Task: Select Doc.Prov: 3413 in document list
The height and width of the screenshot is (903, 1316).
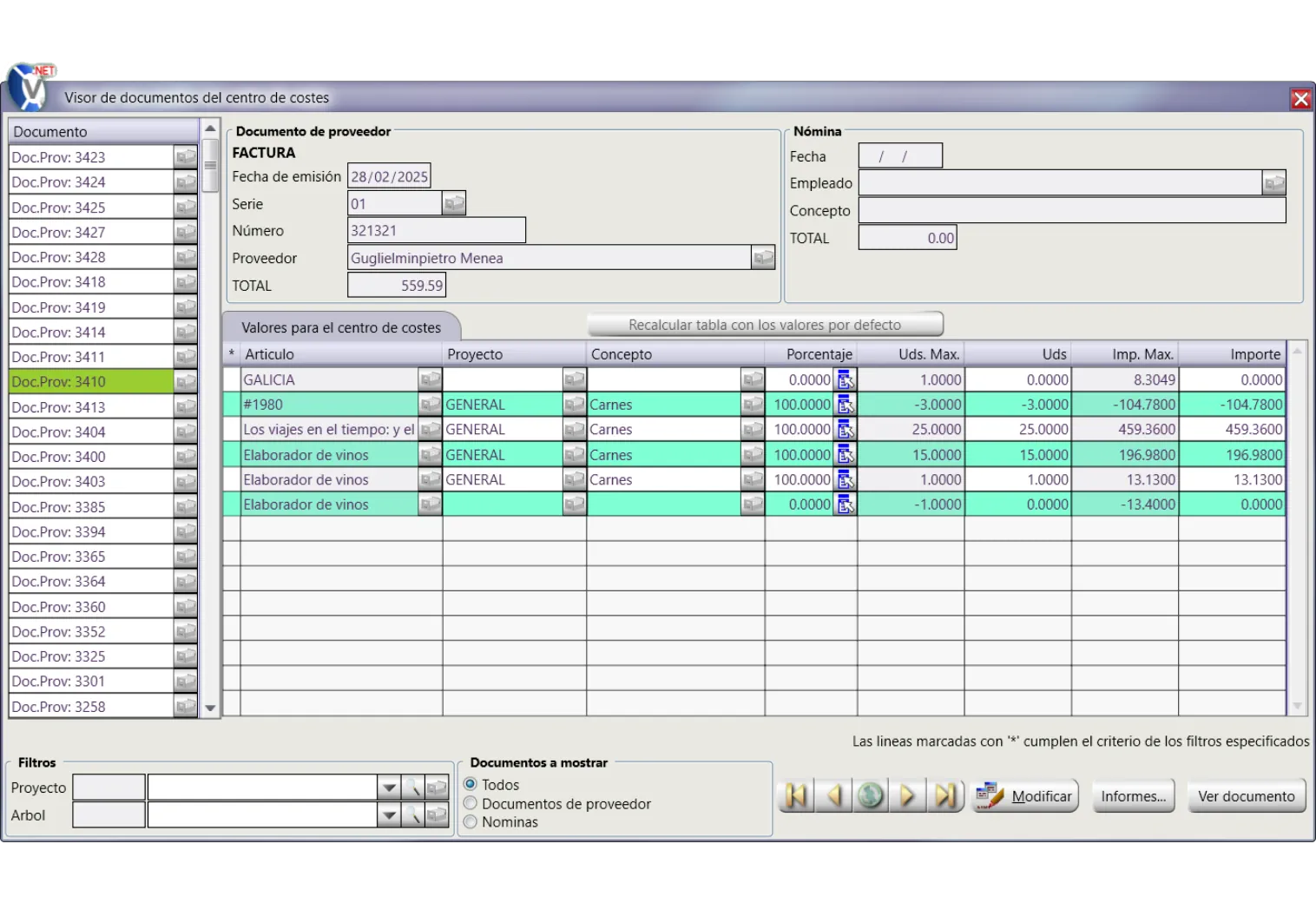Action: (x=91, y=407)
